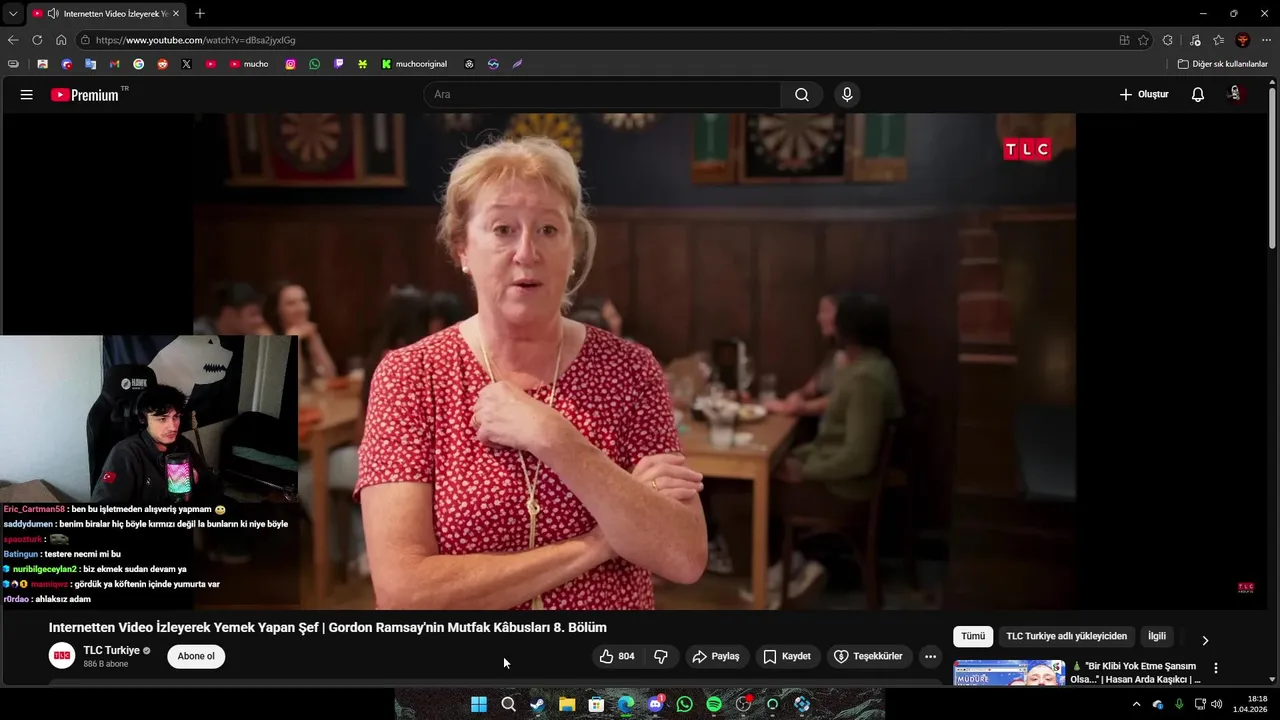The height and width of the screenshot is (720, 1280).
Task: Open Spotify from the taskbar
Action: point(714,704)
